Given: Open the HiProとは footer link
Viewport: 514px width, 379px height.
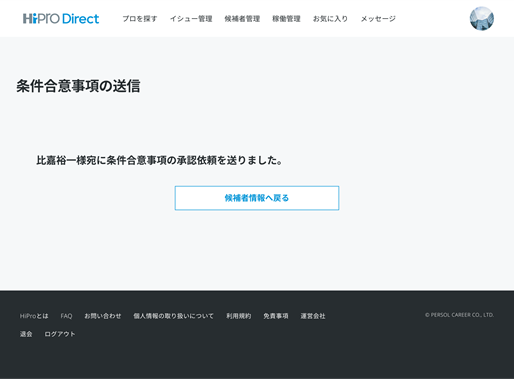Looking at the screenshot, I should click(34, 316).
